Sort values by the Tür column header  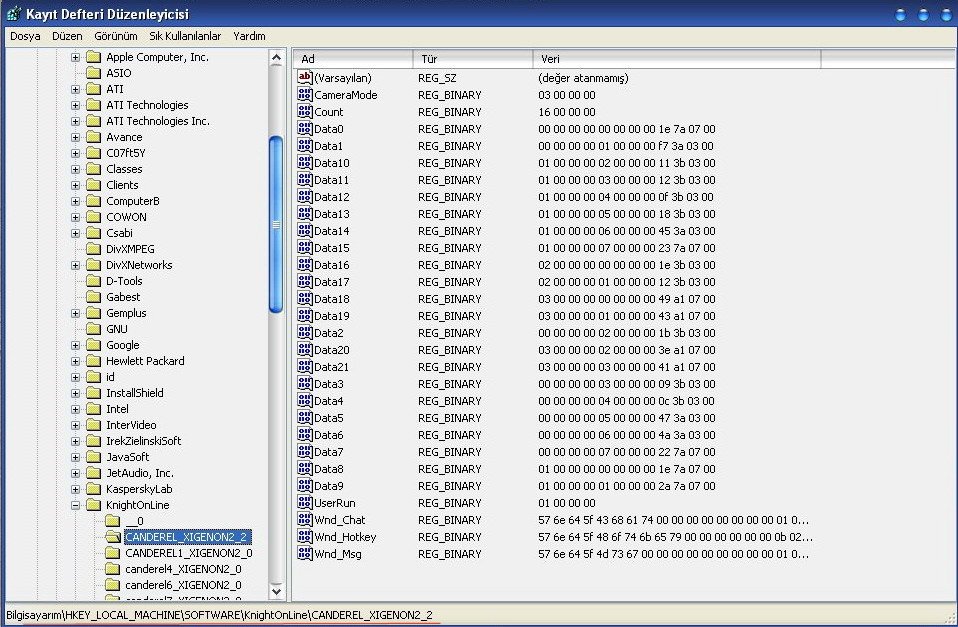(473, 59)
